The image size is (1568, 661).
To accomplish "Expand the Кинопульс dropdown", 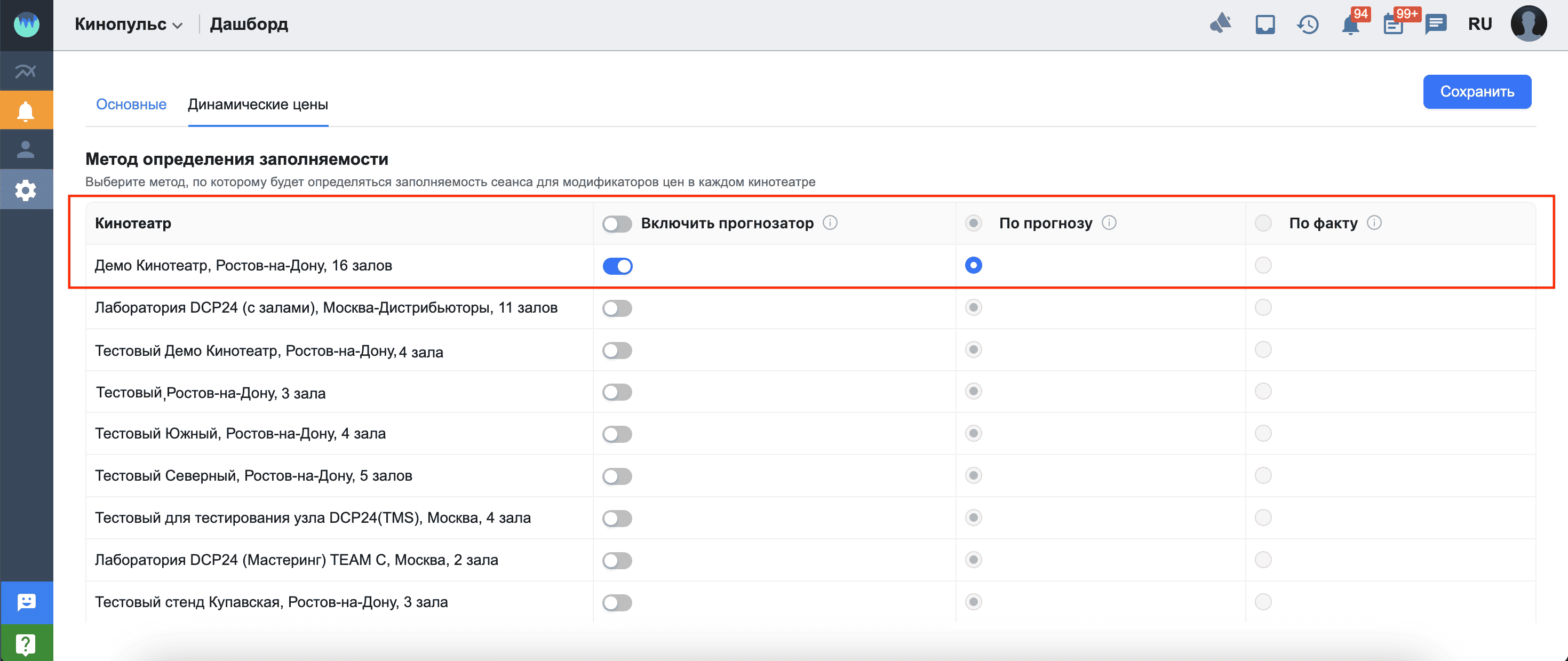I will tap(129, 25).
